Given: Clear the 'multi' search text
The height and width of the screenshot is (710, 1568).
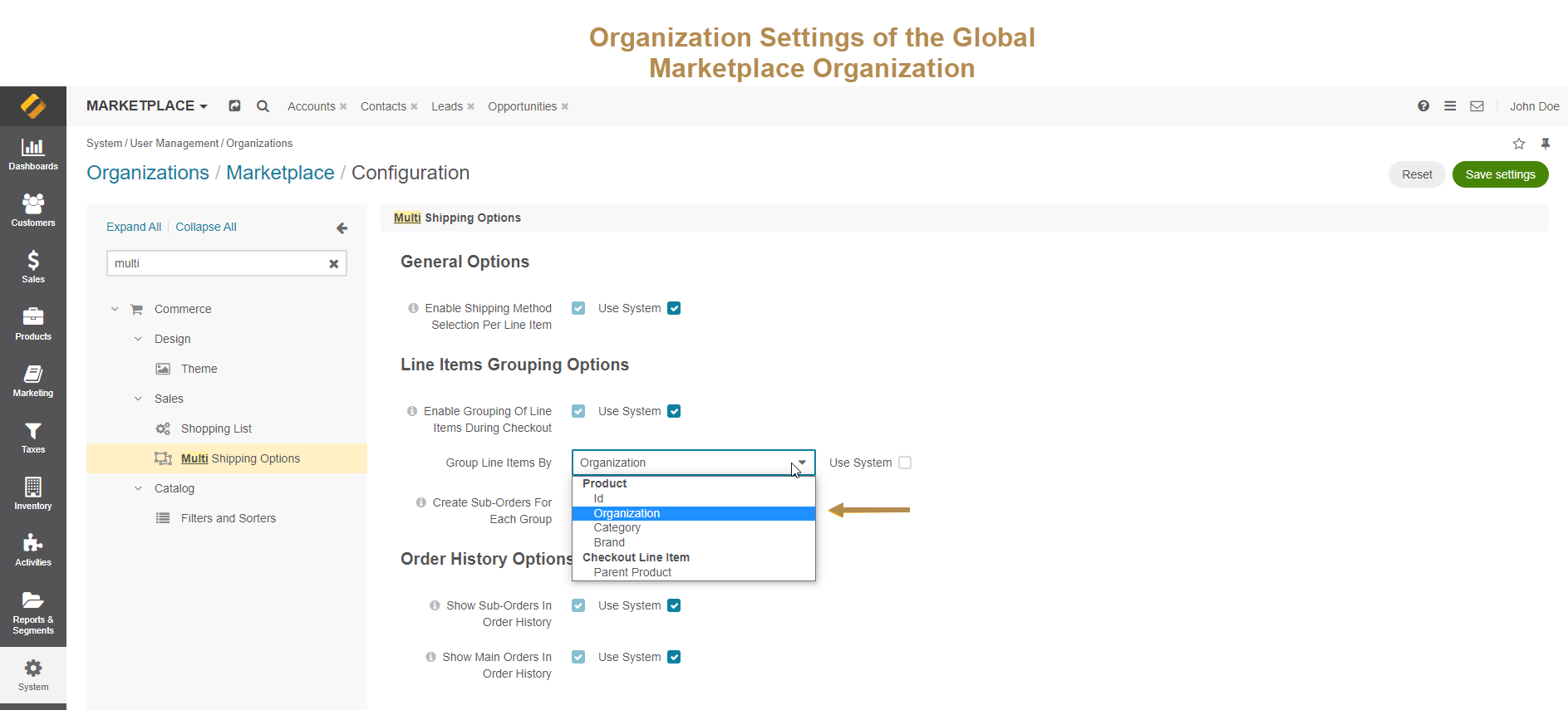Looking at the screenshot, I should (x=334, y=264).
